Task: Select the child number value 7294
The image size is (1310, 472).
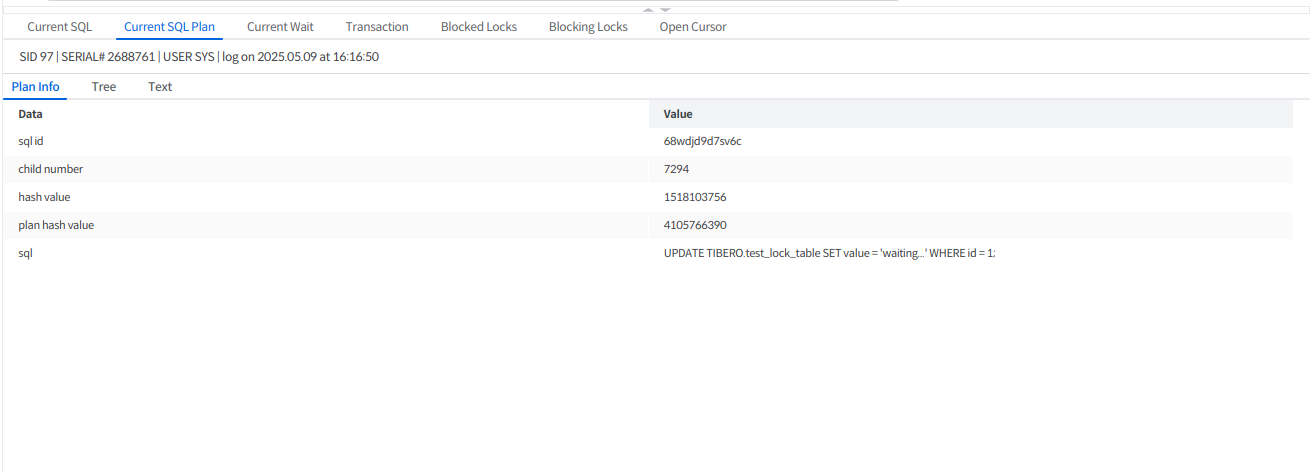Action: coord(677,169)
